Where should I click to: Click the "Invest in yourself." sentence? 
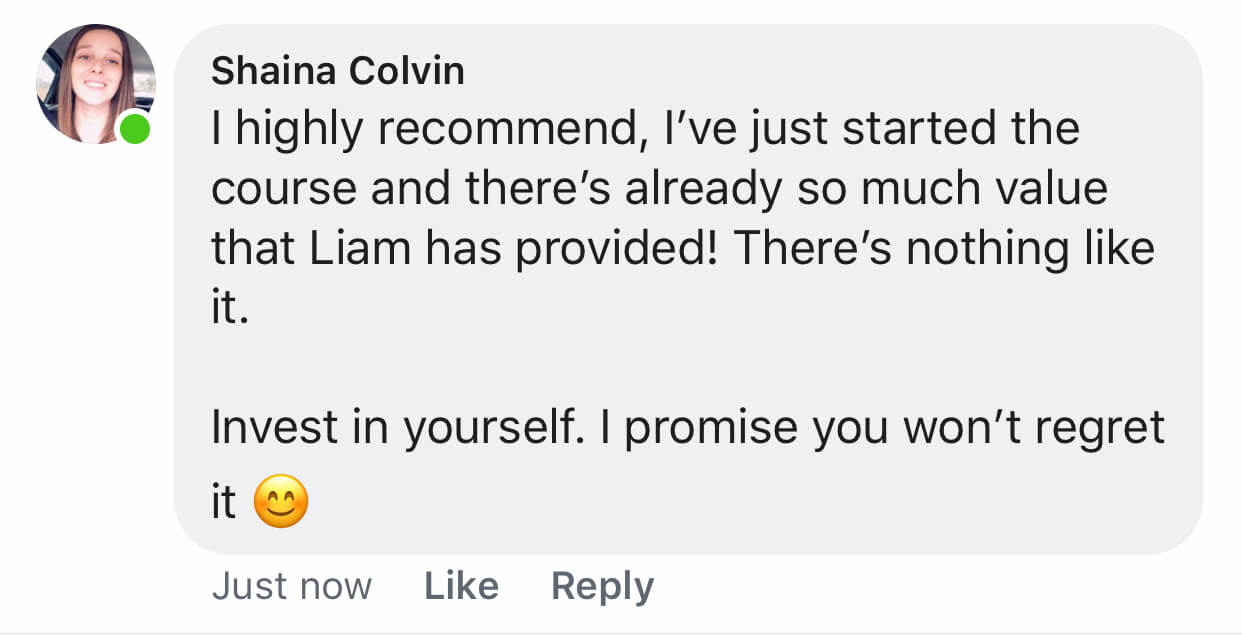pyautogui.click(x=396, y=428)
